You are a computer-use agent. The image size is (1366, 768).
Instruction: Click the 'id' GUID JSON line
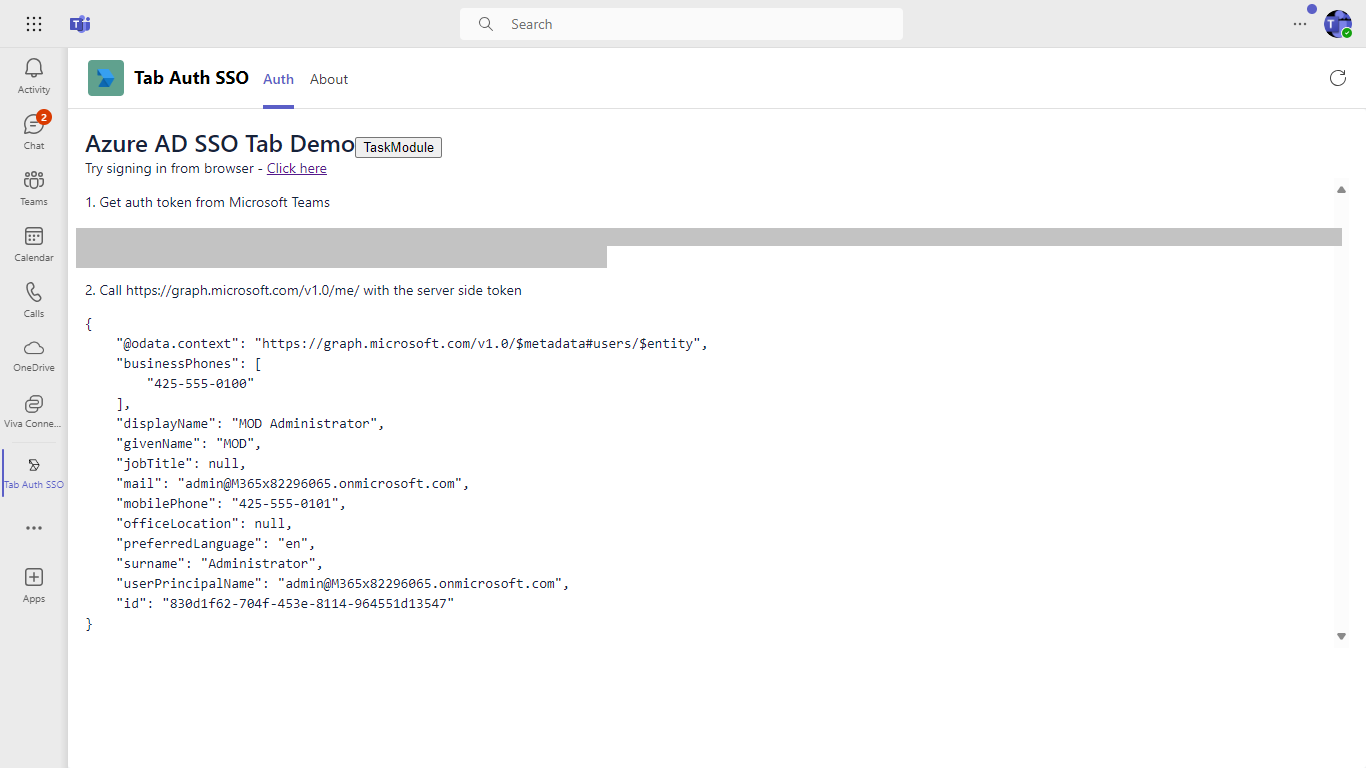[x=285, y=603]
